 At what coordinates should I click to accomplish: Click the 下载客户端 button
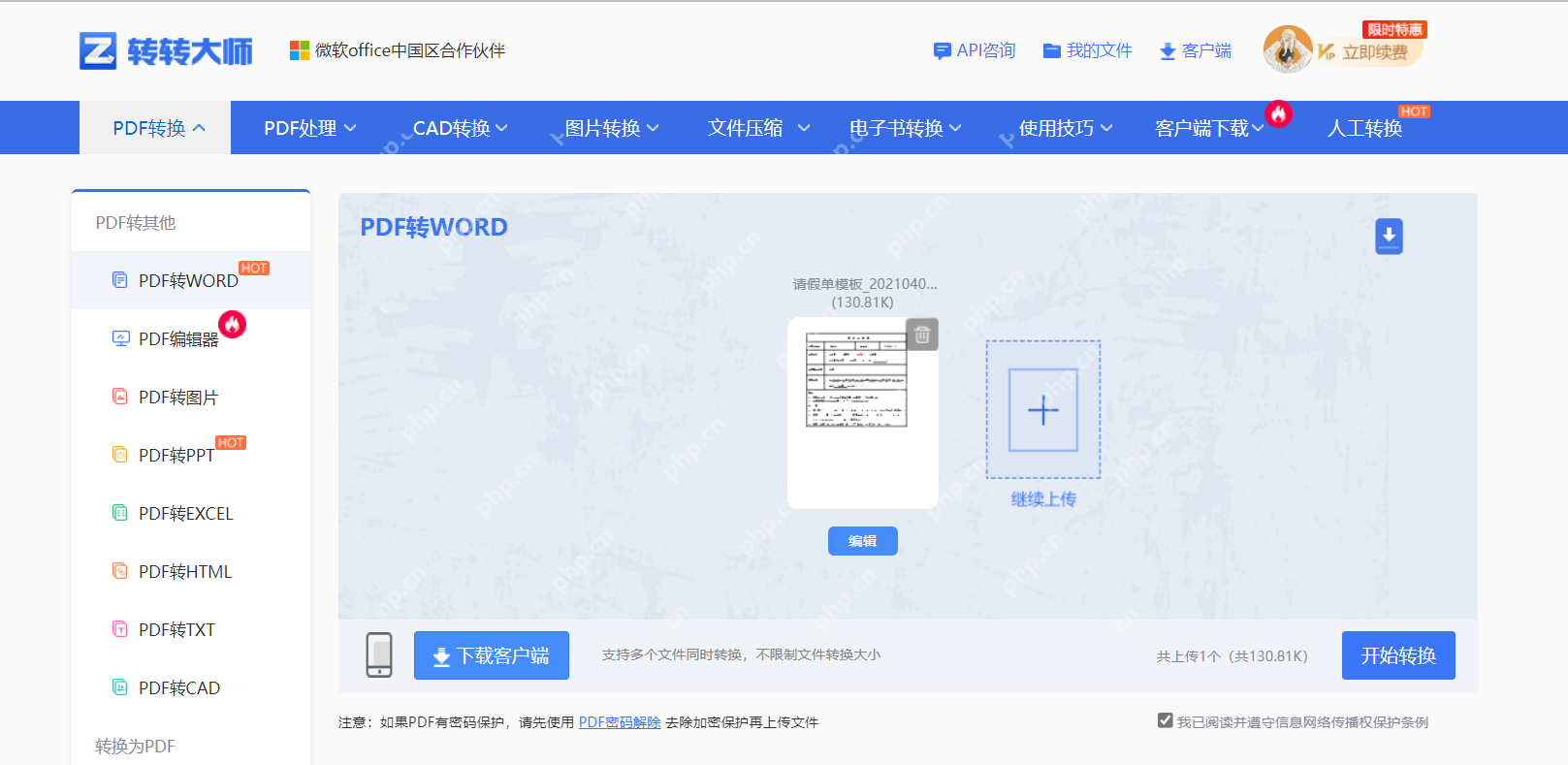point(491,655)
